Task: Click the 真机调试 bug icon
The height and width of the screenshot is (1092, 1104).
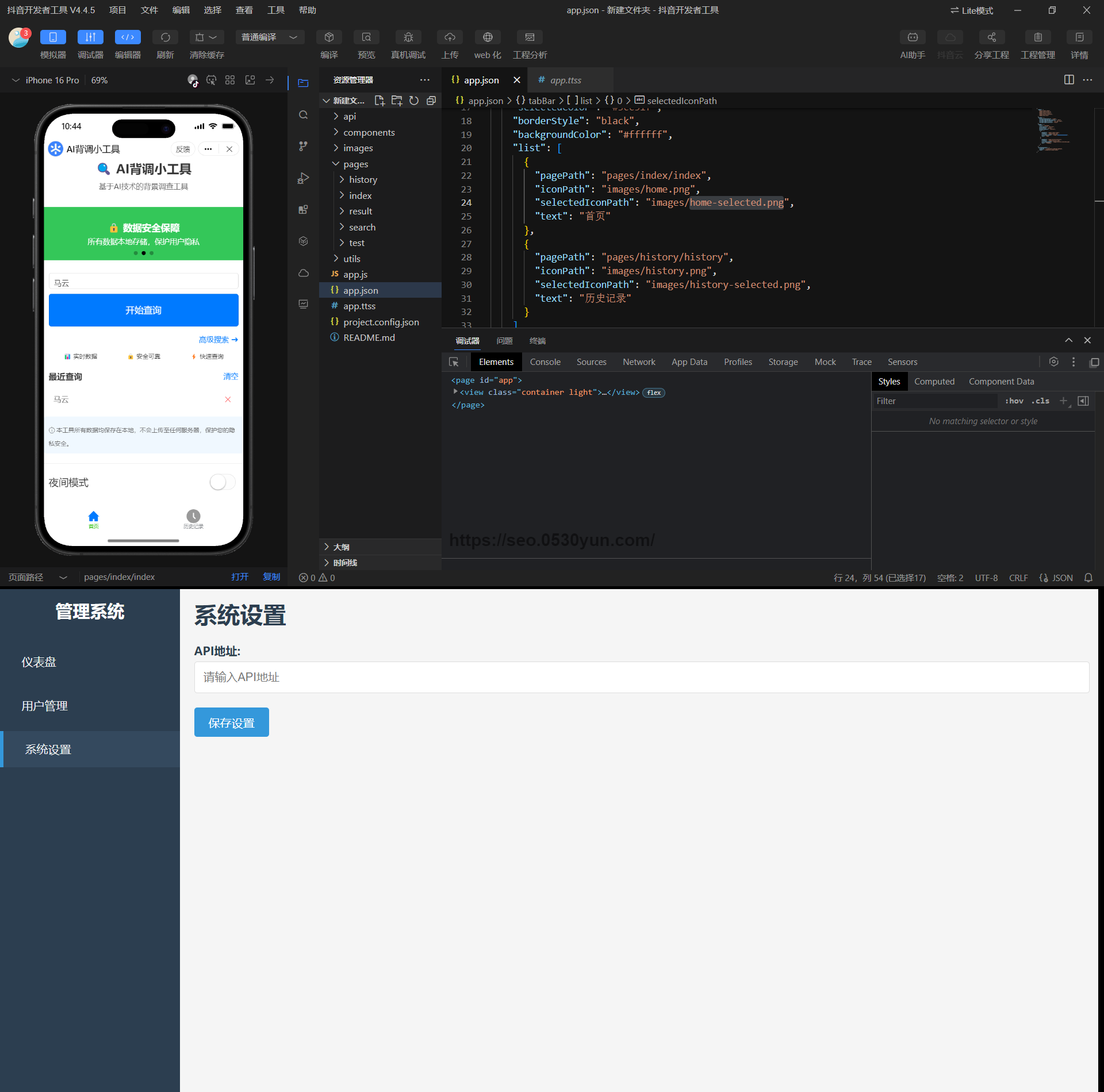Action: pyautogui.click(x=408, y=37)
